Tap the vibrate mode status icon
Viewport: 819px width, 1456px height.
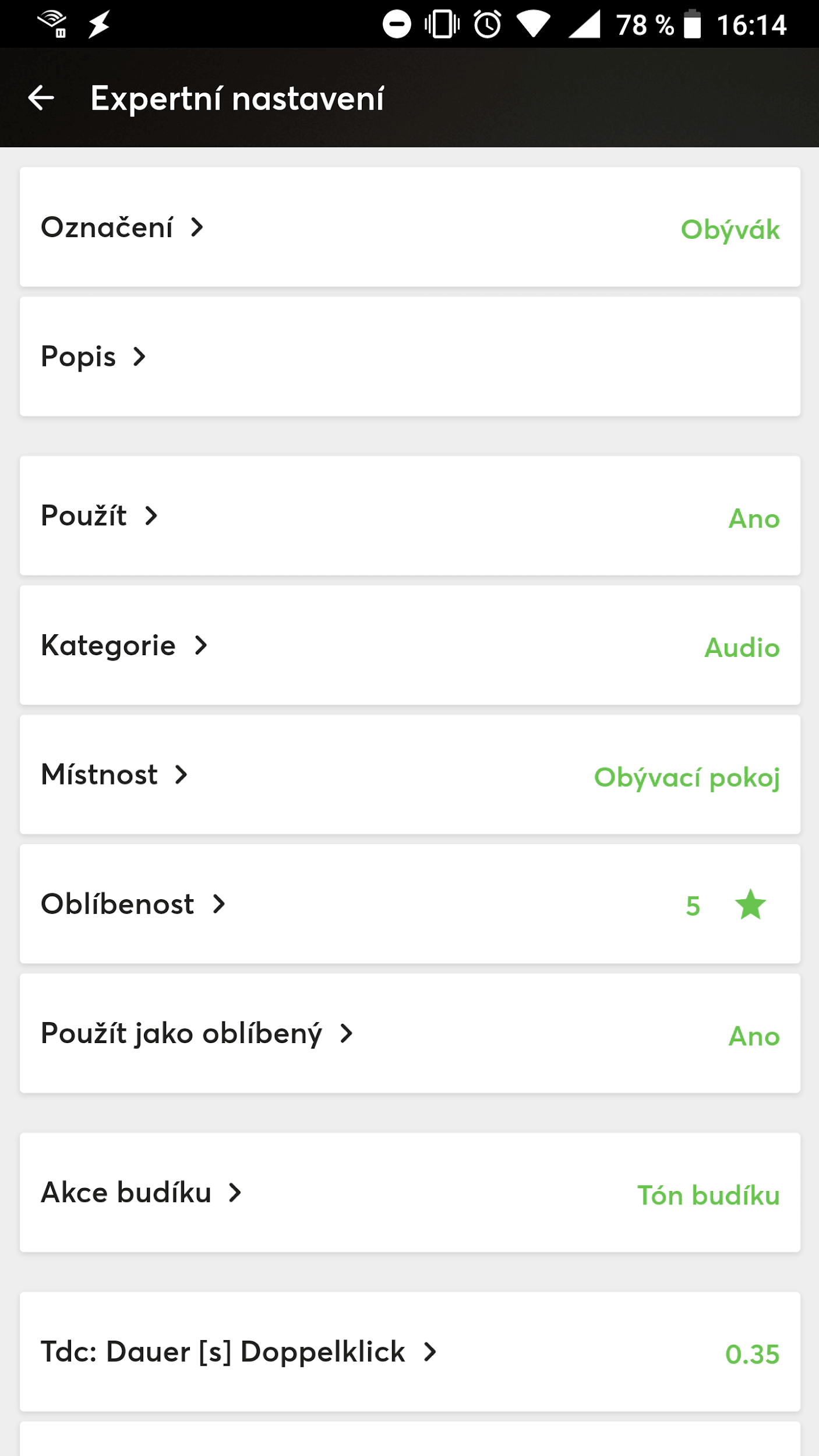(442, 24)
